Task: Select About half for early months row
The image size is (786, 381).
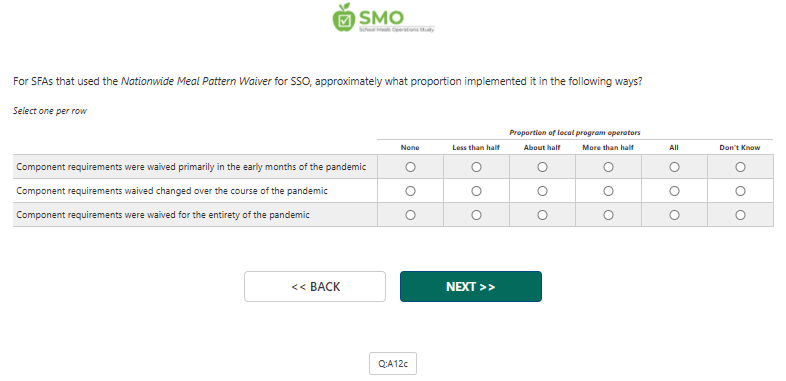Action: pyautogui.click(x=542, y=167)
